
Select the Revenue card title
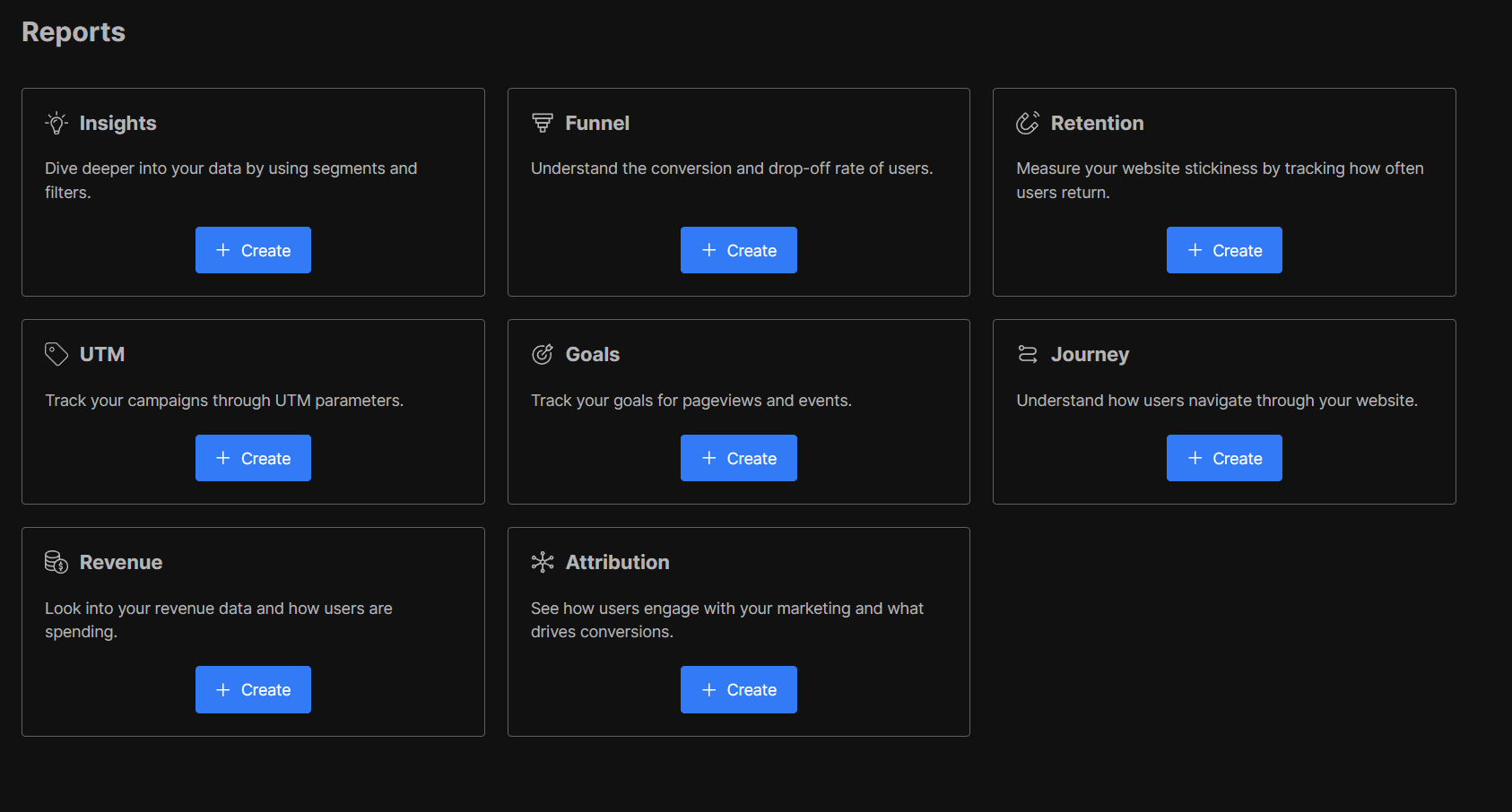pos(121,562)
